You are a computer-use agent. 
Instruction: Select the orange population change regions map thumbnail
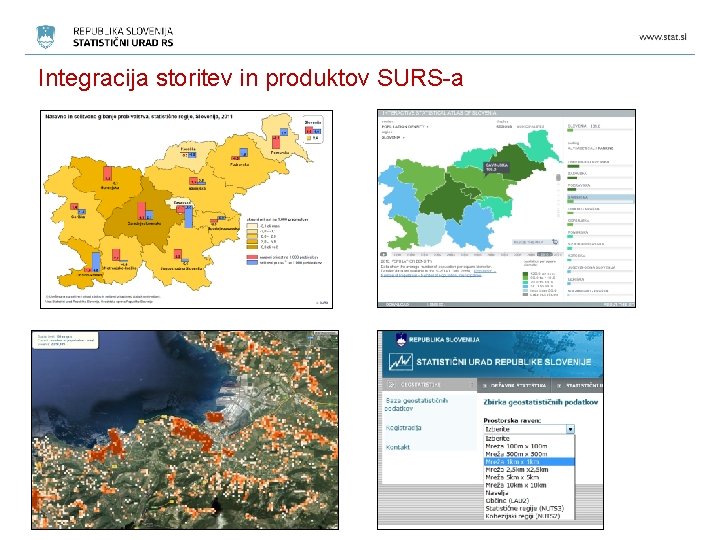(186, 209)
